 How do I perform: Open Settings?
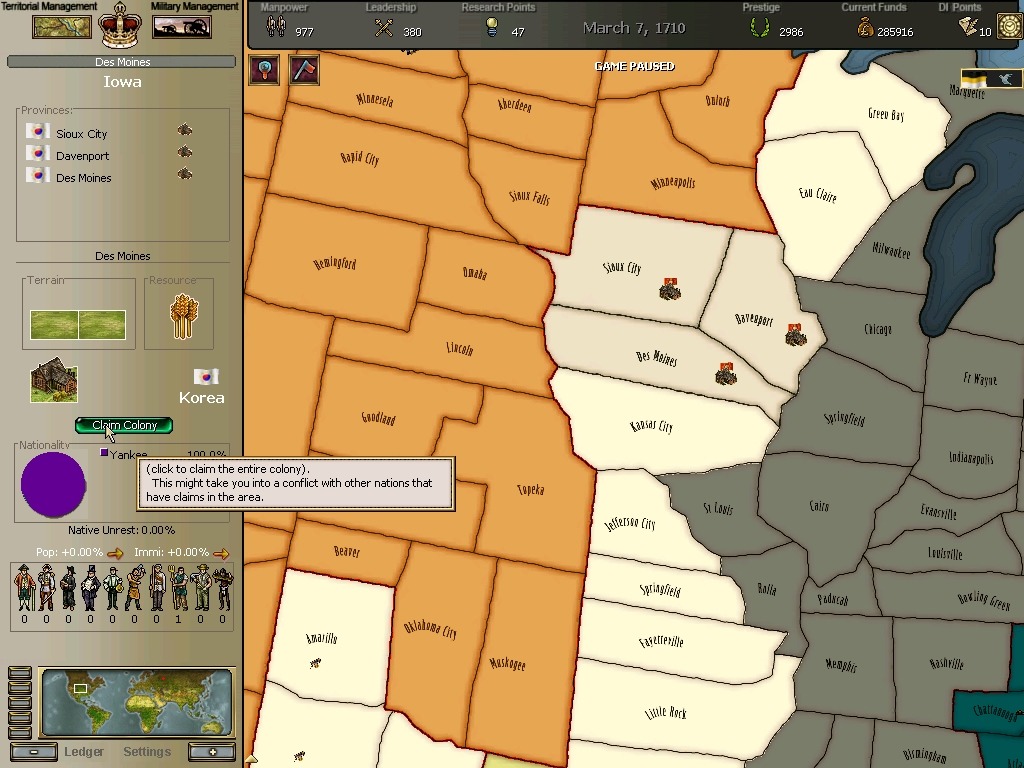147,752
